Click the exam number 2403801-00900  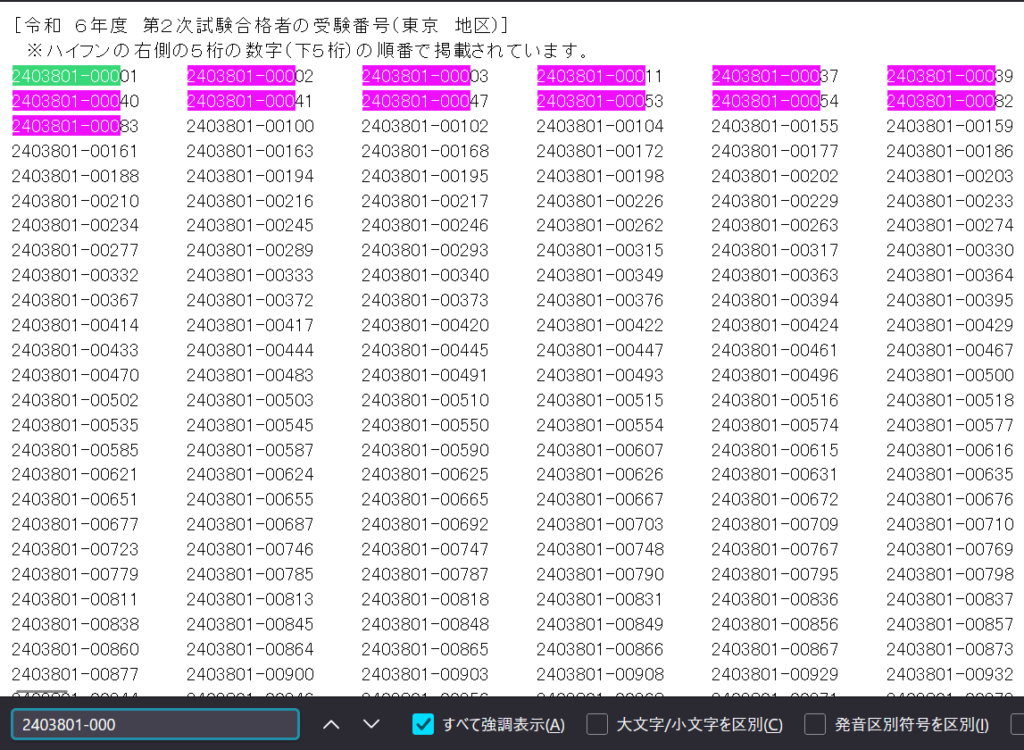[x=250, y=674]
